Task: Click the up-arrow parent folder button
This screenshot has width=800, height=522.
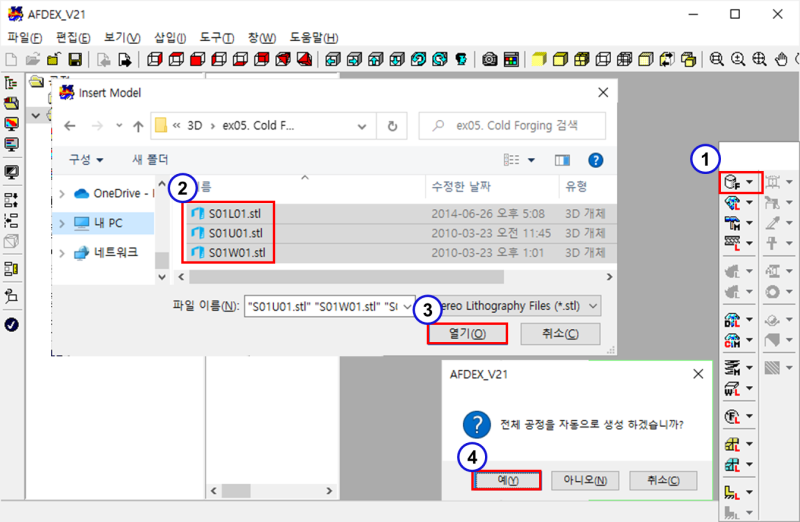Action: click(x=137, y=127)
